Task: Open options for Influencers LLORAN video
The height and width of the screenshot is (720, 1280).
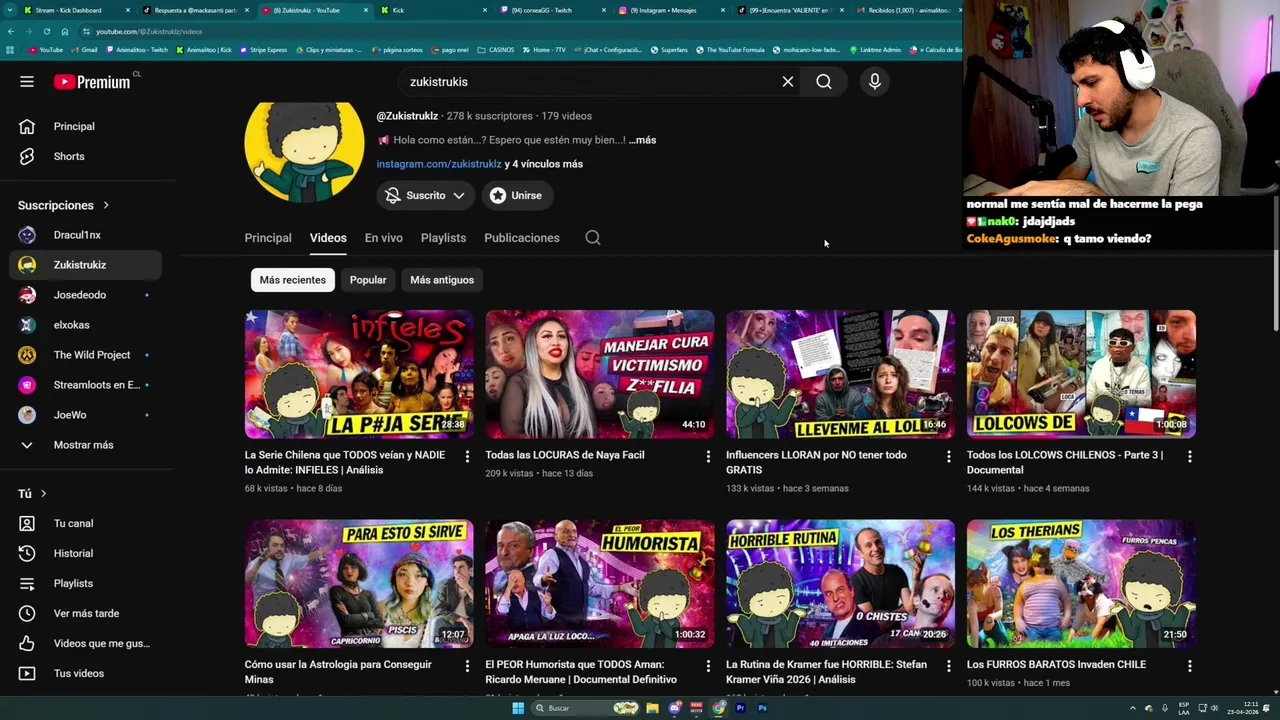Action: [x=949, y=456]
